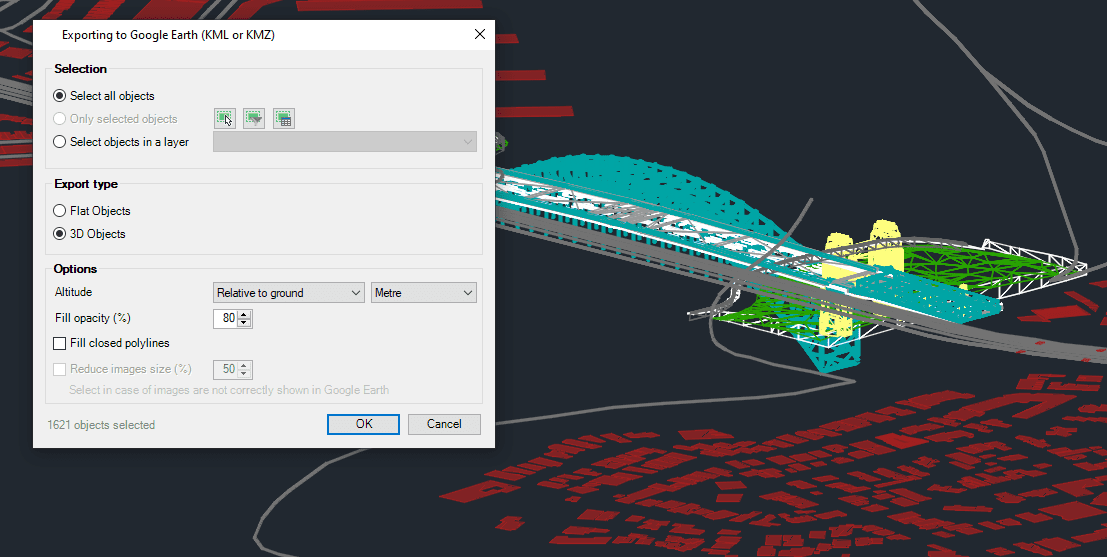
Task: Select 3D Objects export type
Action: tap(60, 234)
